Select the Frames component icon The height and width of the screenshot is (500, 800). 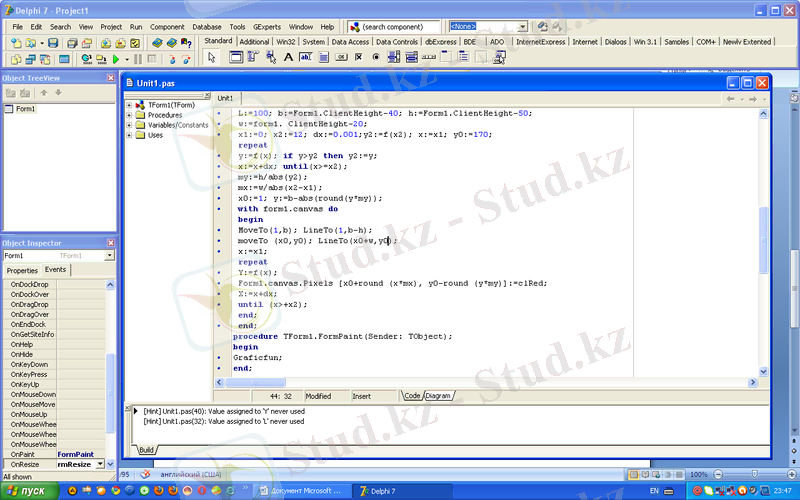[x=235, y=58]
